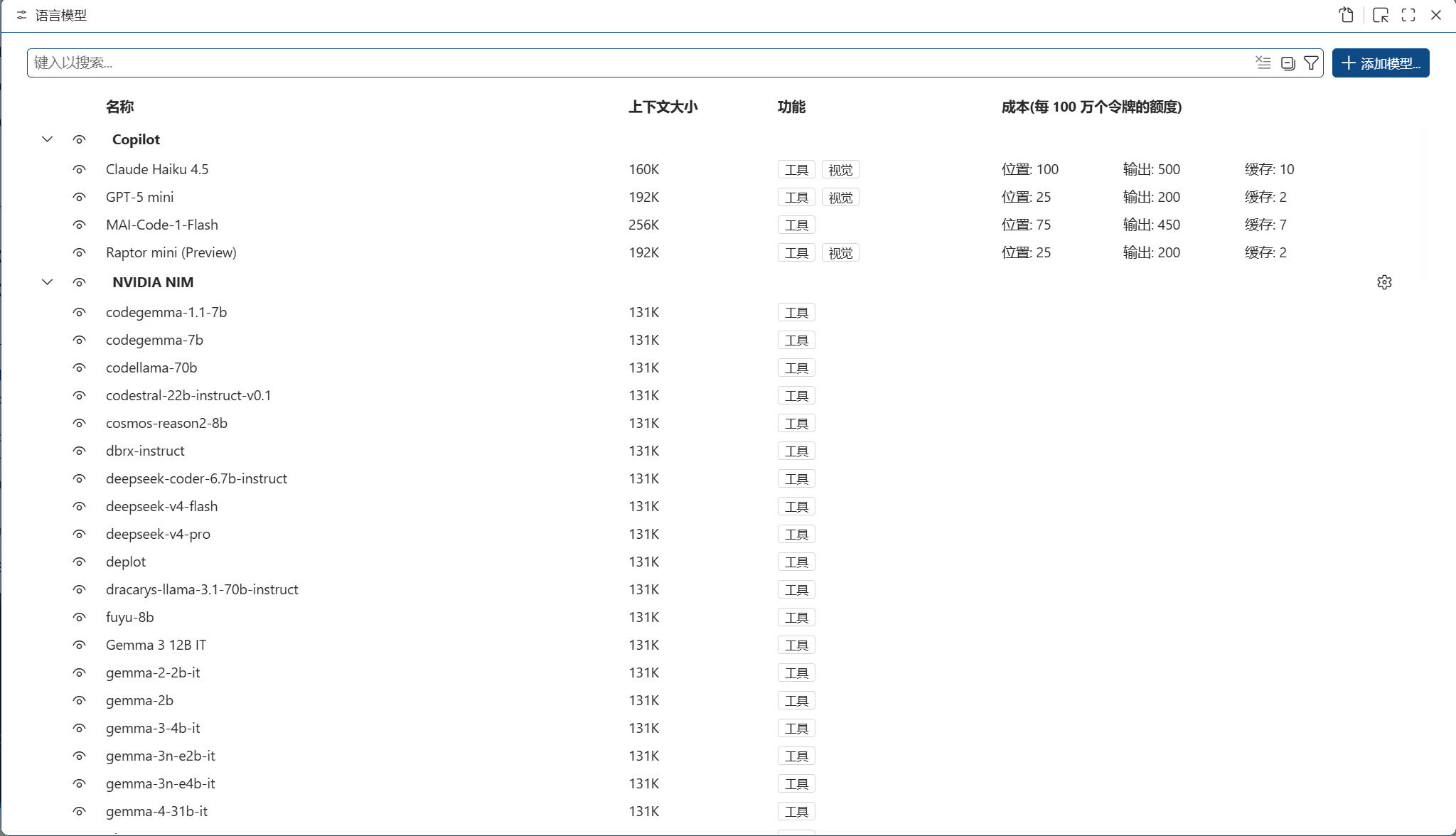Click the 缓存: 10 cost value
Screen dimensions: 1456x836
pyautogui.click(x=1269, y=169)
